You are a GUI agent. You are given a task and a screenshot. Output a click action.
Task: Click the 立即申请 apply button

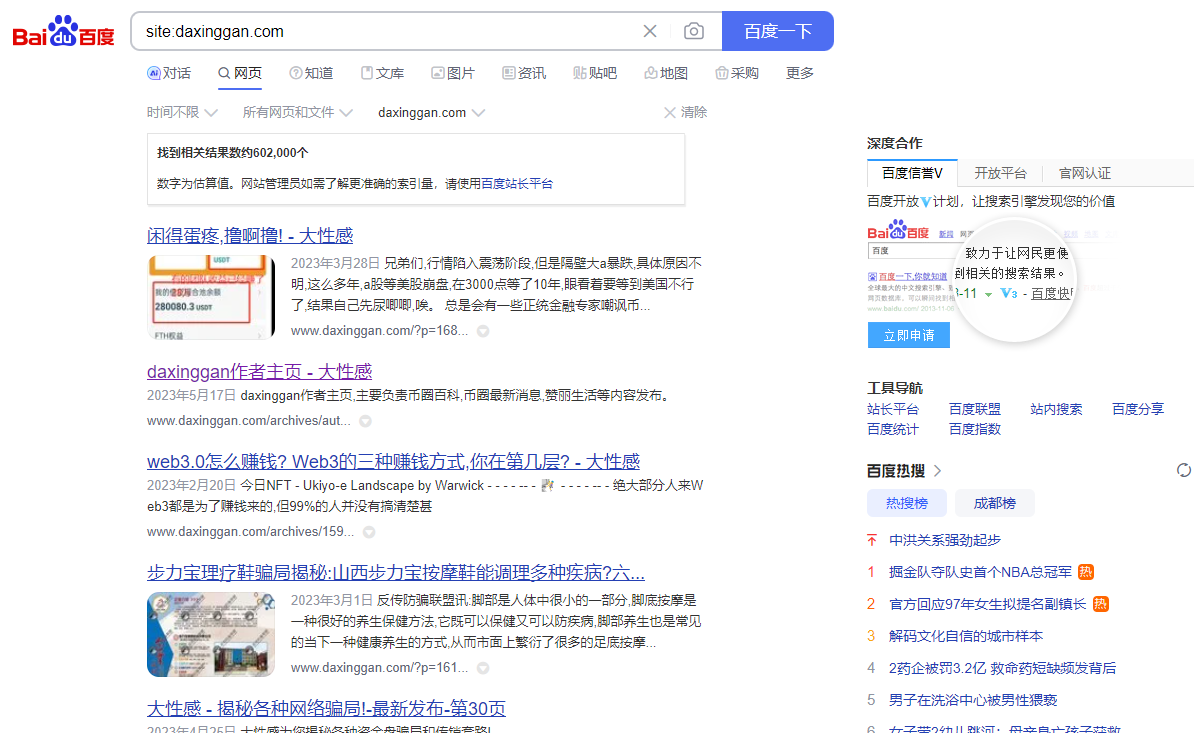[908, 335]
